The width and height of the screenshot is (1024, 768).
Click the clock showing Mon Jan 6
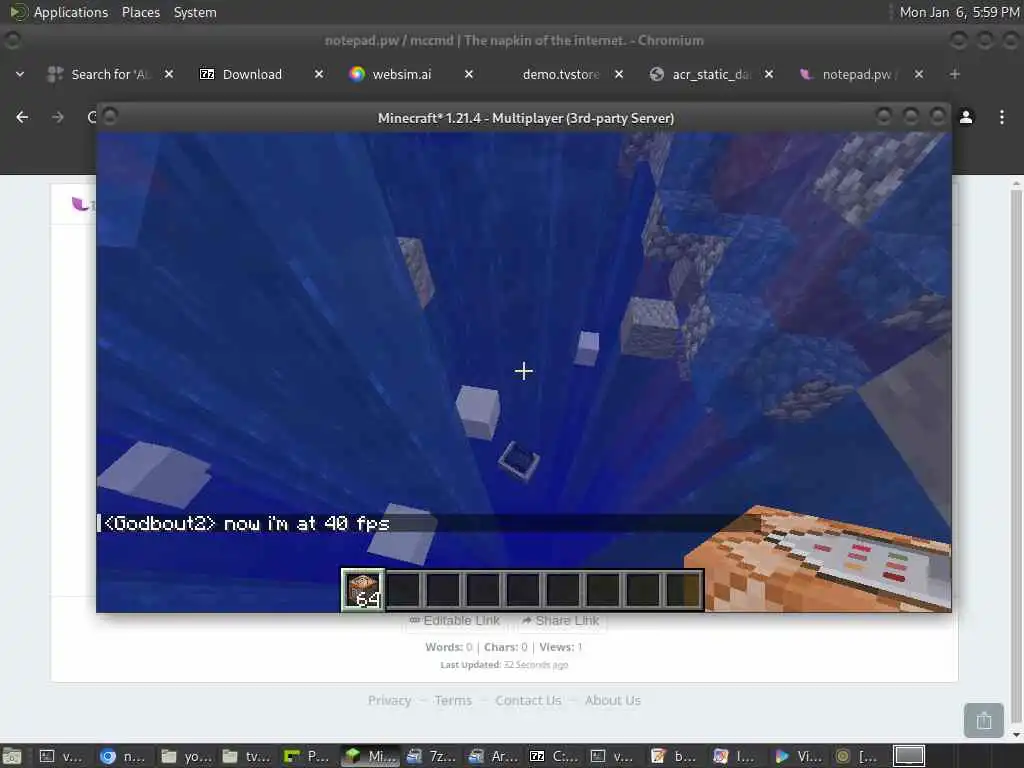point(959,12)
